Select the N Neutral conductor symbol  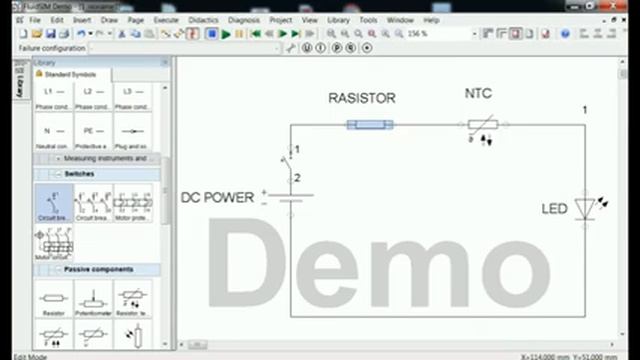coord(53,132)
